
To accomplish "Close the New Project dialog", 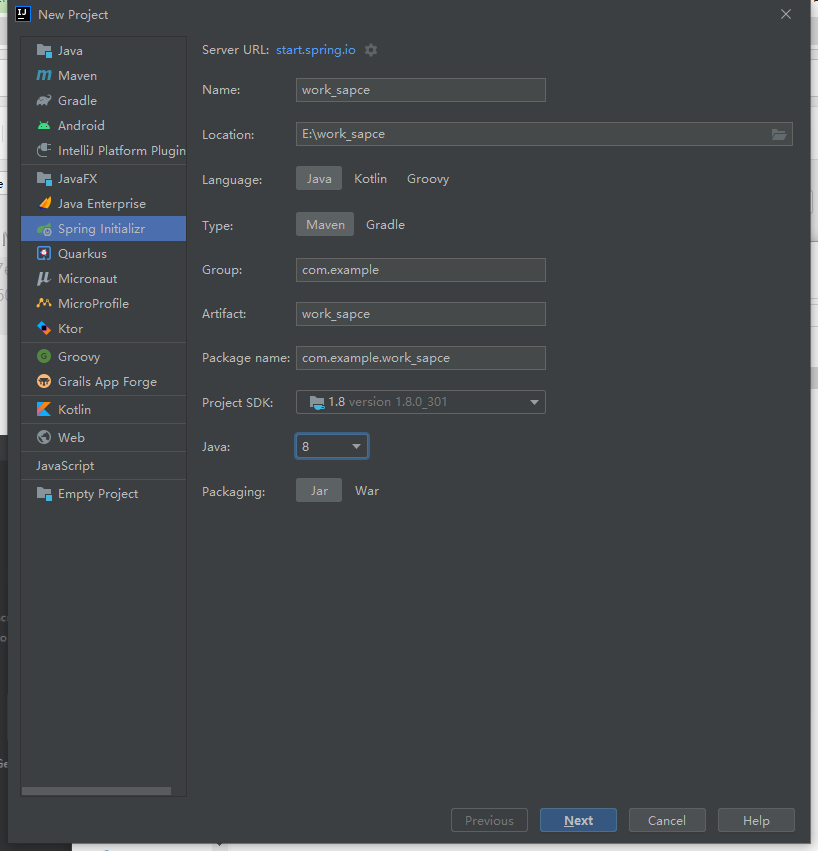I will 785,14.
